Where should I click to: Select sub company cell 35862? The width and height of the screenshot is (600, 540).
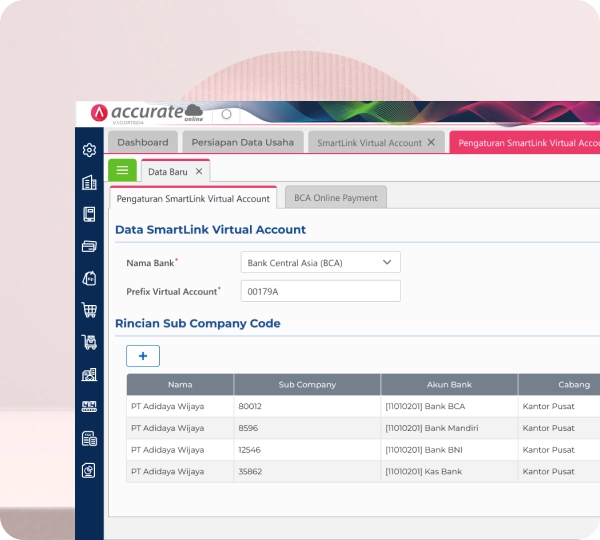(x=307, y=471)
